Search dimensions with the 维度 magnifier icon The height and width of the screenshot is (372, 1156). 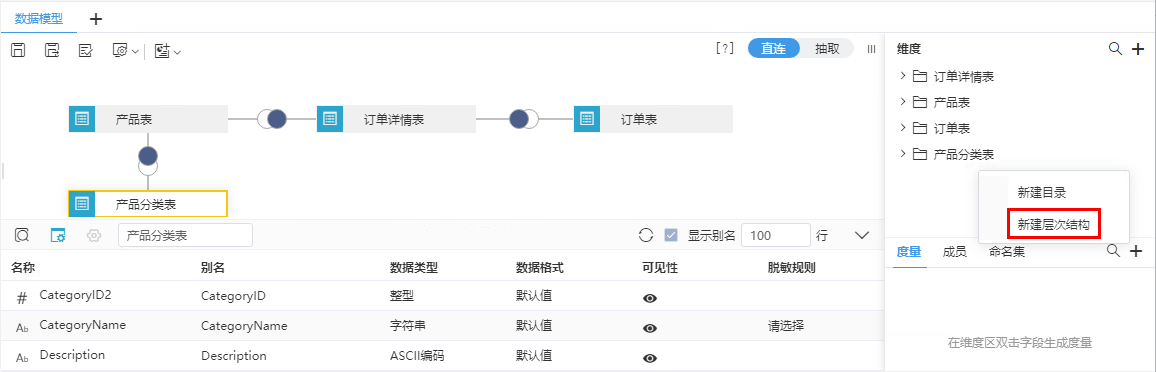1115,49
